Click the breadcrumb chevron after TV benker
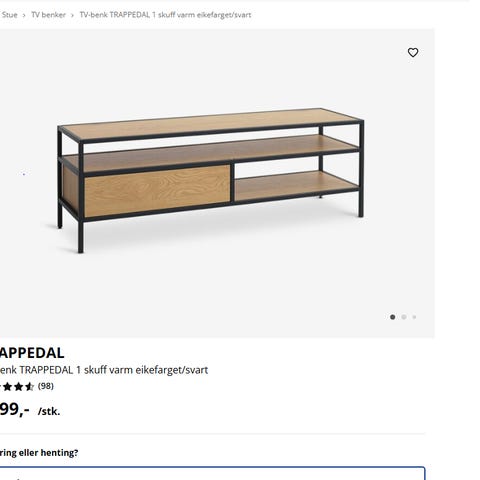This screenshot has width=480, height=480. click(72, 15)
